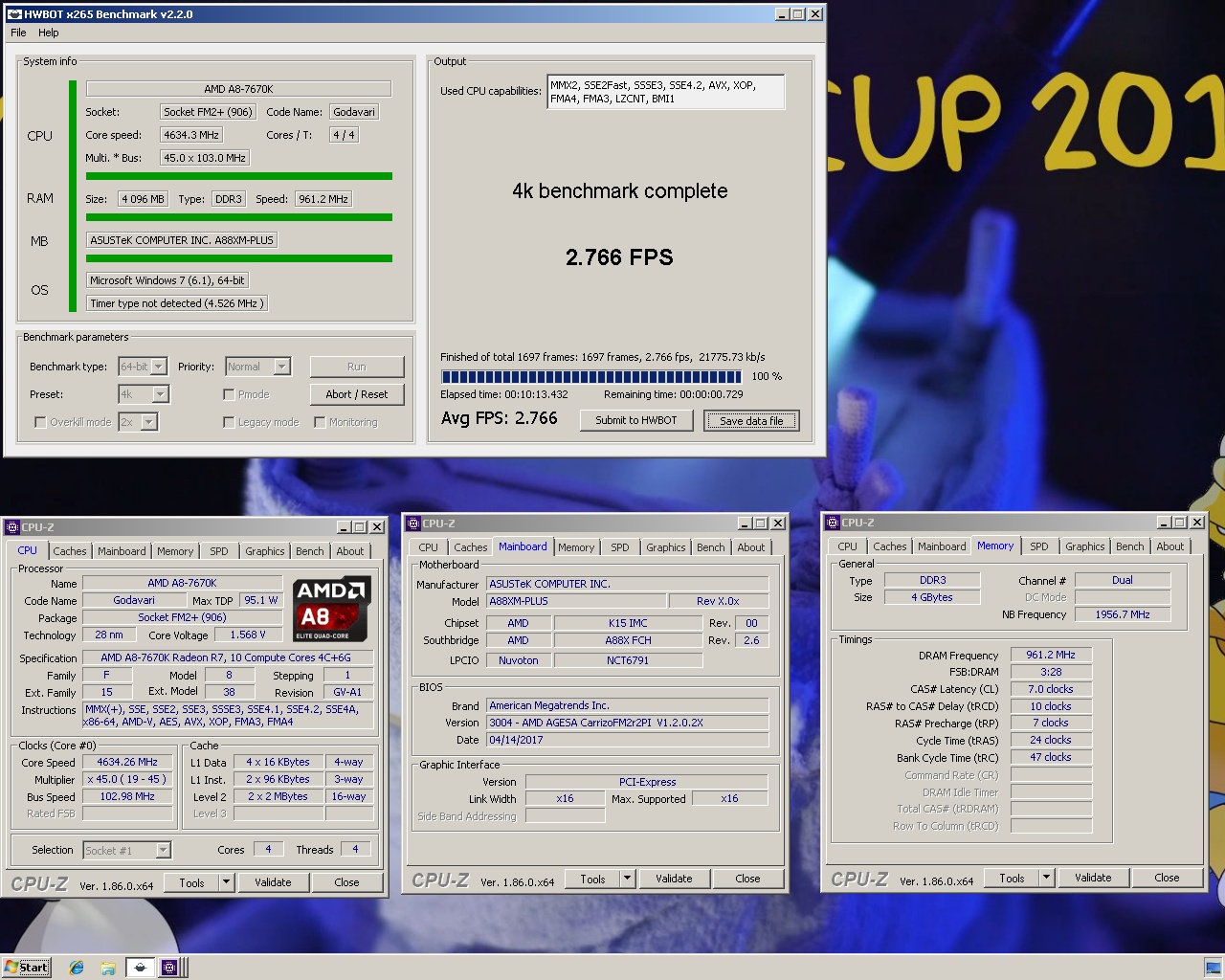Click the HWBOT x265 taskbar icon
Viewport: 1225px width, 980px height.
[x=140, y=968]
